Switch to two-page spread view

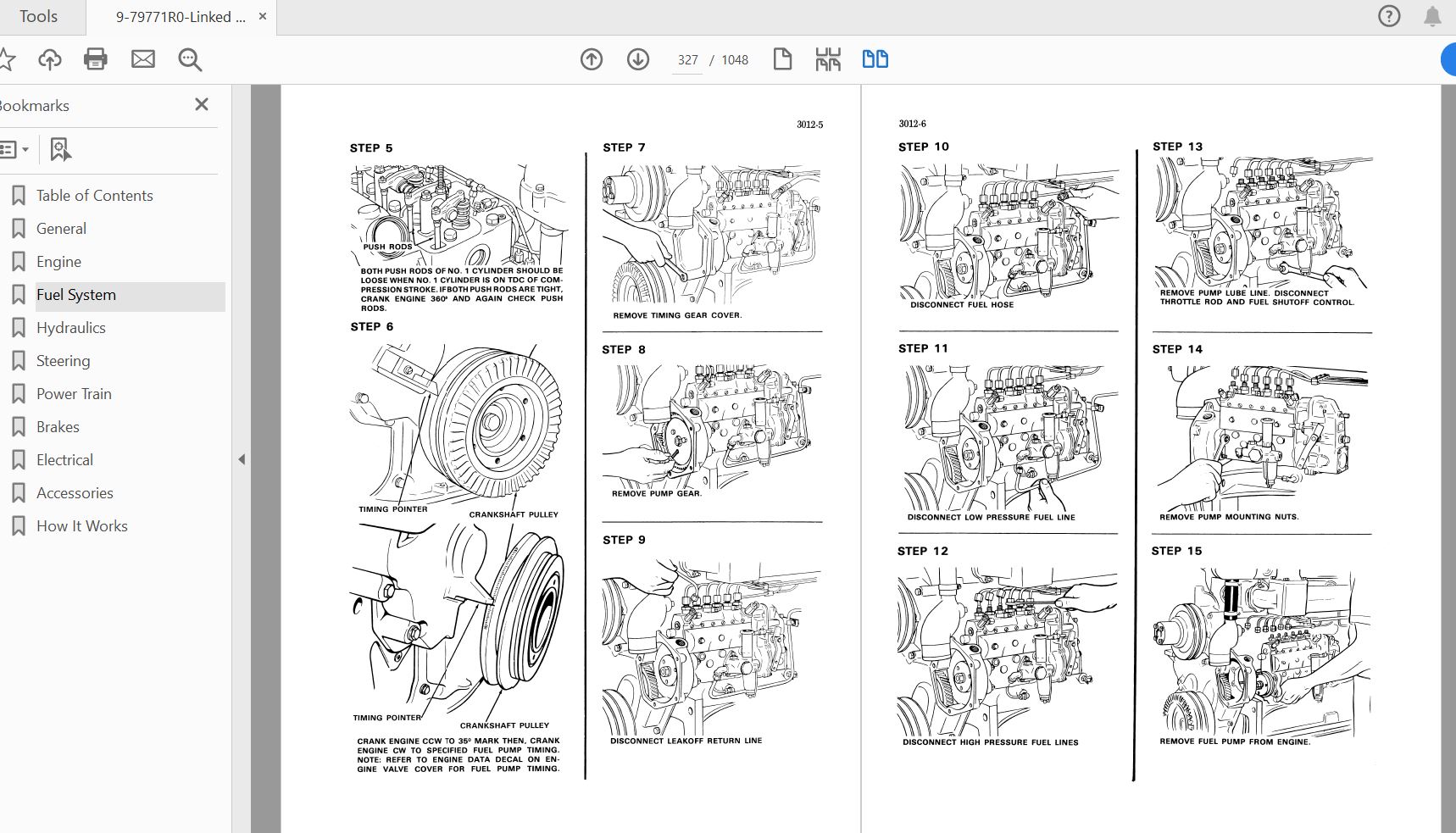click(x=875, y=59)
